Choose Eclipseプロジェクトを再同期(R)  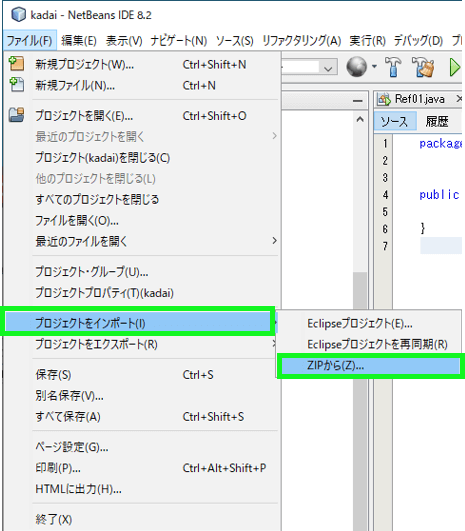tap(369, 344)
